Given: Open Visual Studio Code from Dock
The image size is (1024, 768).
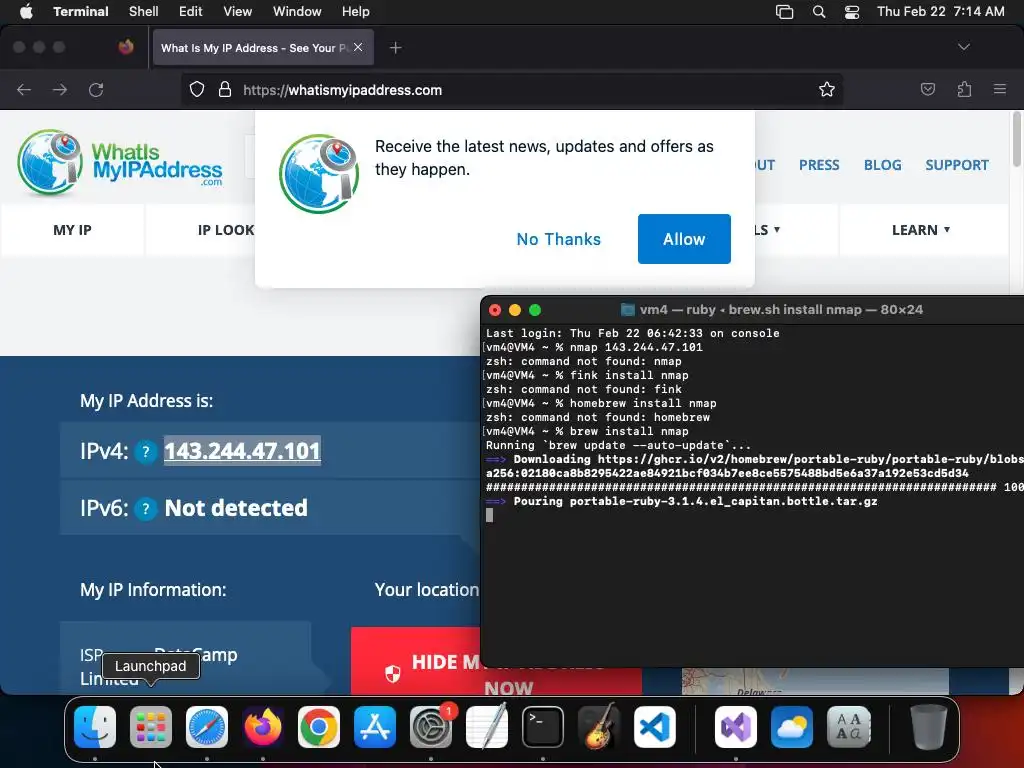Looking at the screenshot, I should [654, 727].
